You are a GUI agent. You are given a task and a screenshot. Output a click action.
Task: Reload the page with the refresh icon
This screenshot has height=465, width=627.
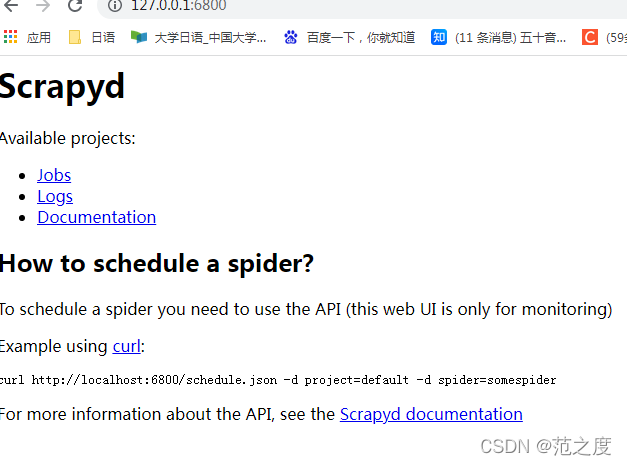tap(75, 6)
